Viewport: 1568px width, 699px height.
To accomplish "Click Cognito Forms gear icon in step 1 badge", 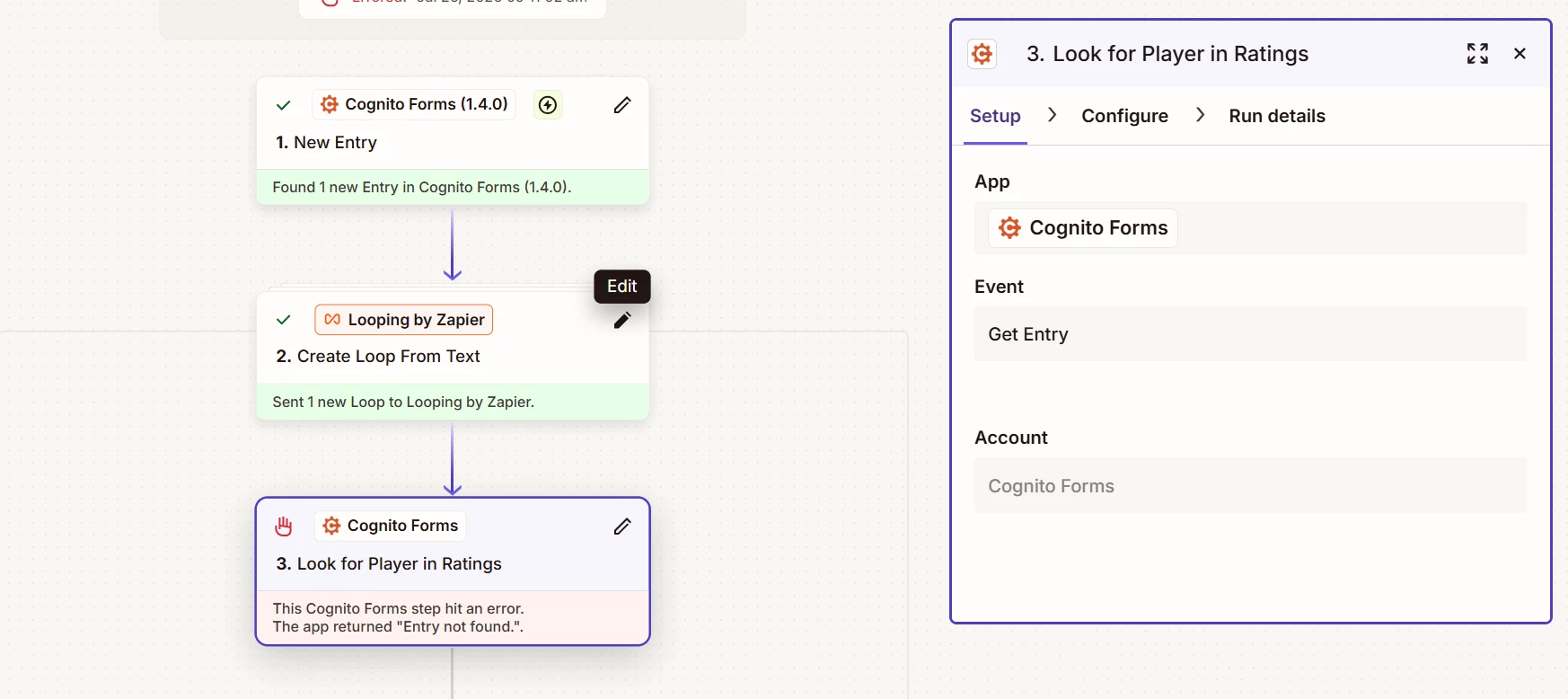I will 330,104.
